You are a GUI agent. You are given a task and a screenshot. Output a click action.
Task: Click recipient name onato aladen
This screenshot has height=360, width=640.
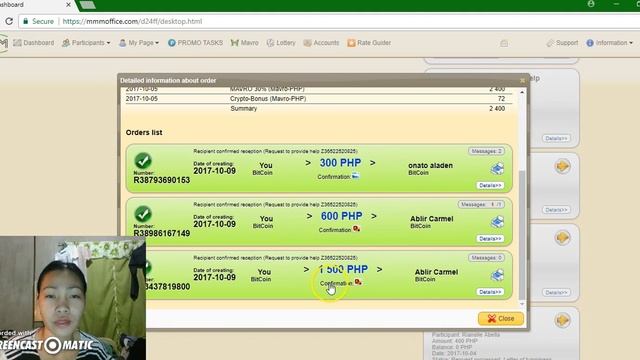click(430, 165)
